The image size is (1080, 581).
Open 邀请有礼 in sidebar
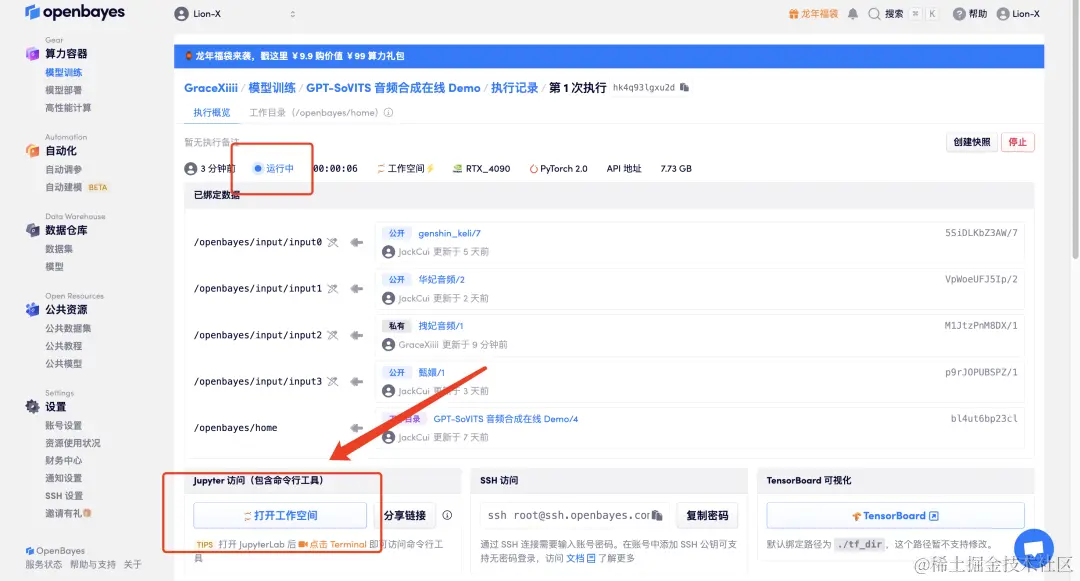68,513
